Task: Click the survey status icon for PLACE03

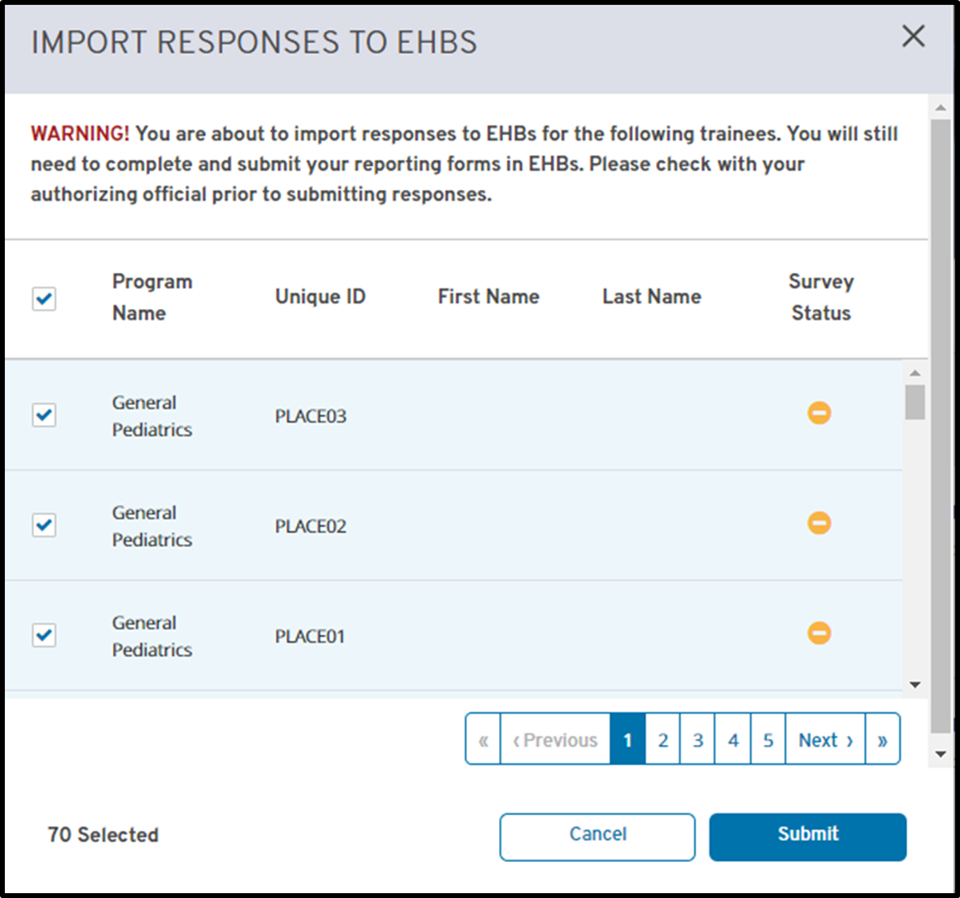Action: (819, 413)
